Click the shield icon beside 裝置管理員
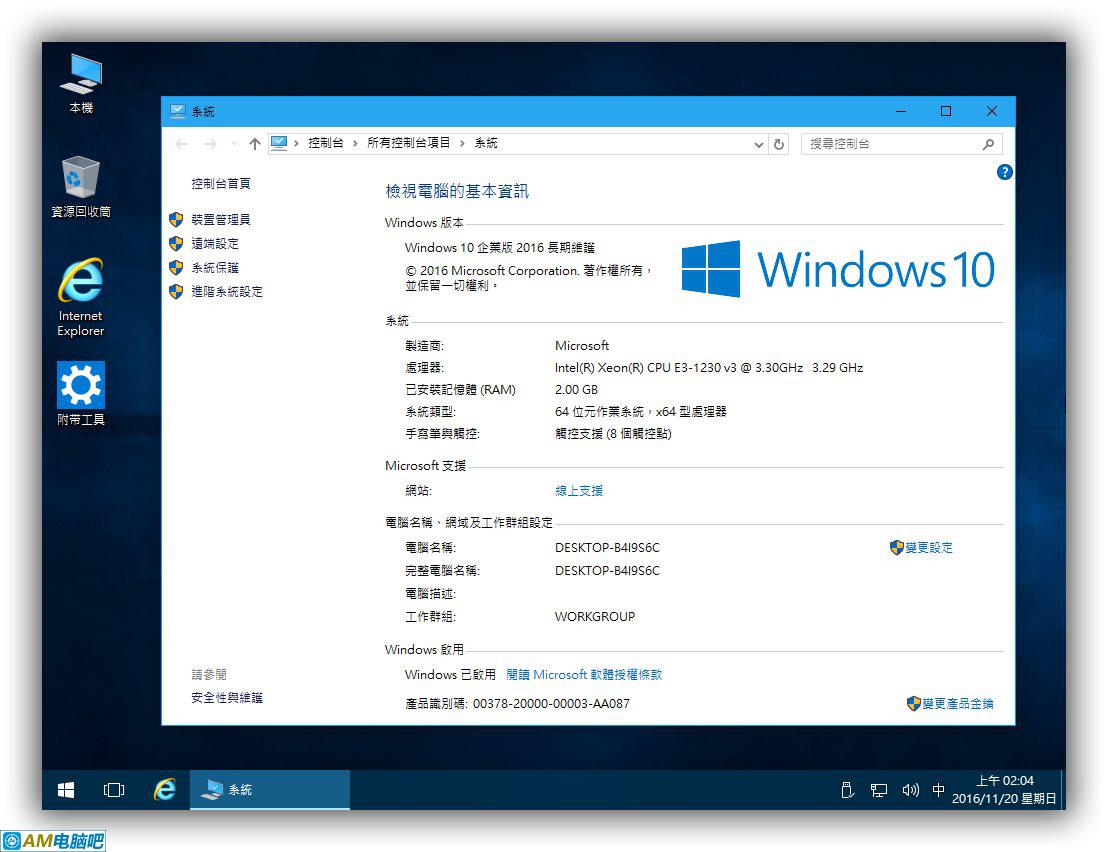 pyautogui.click(x=176, y=220)
